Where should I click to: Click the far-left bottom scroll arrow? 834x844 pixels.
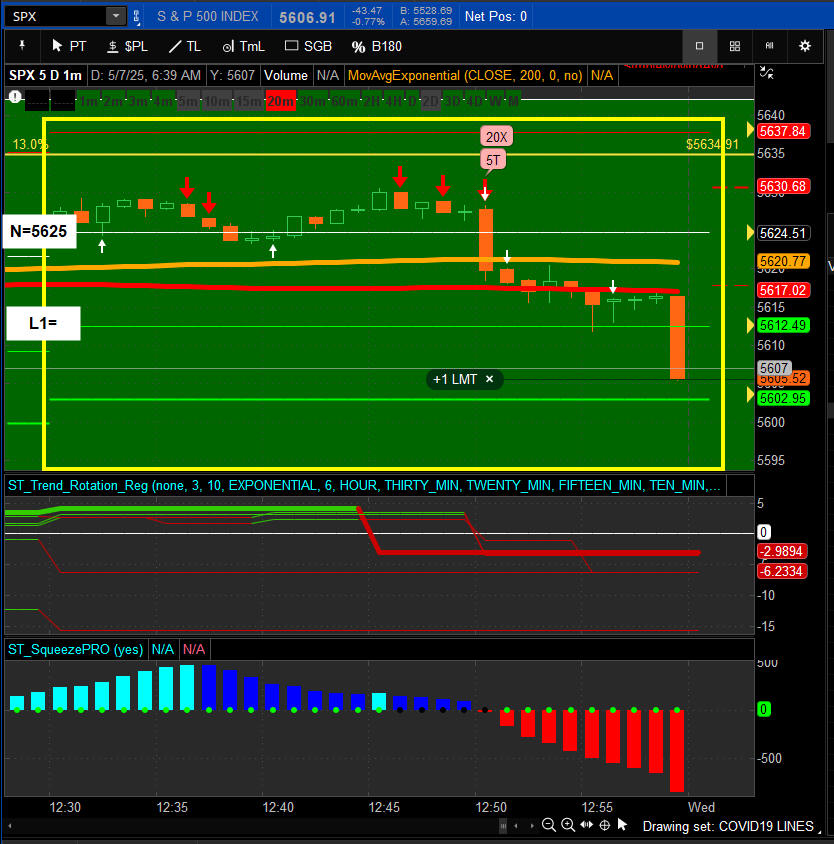[10, 826]
